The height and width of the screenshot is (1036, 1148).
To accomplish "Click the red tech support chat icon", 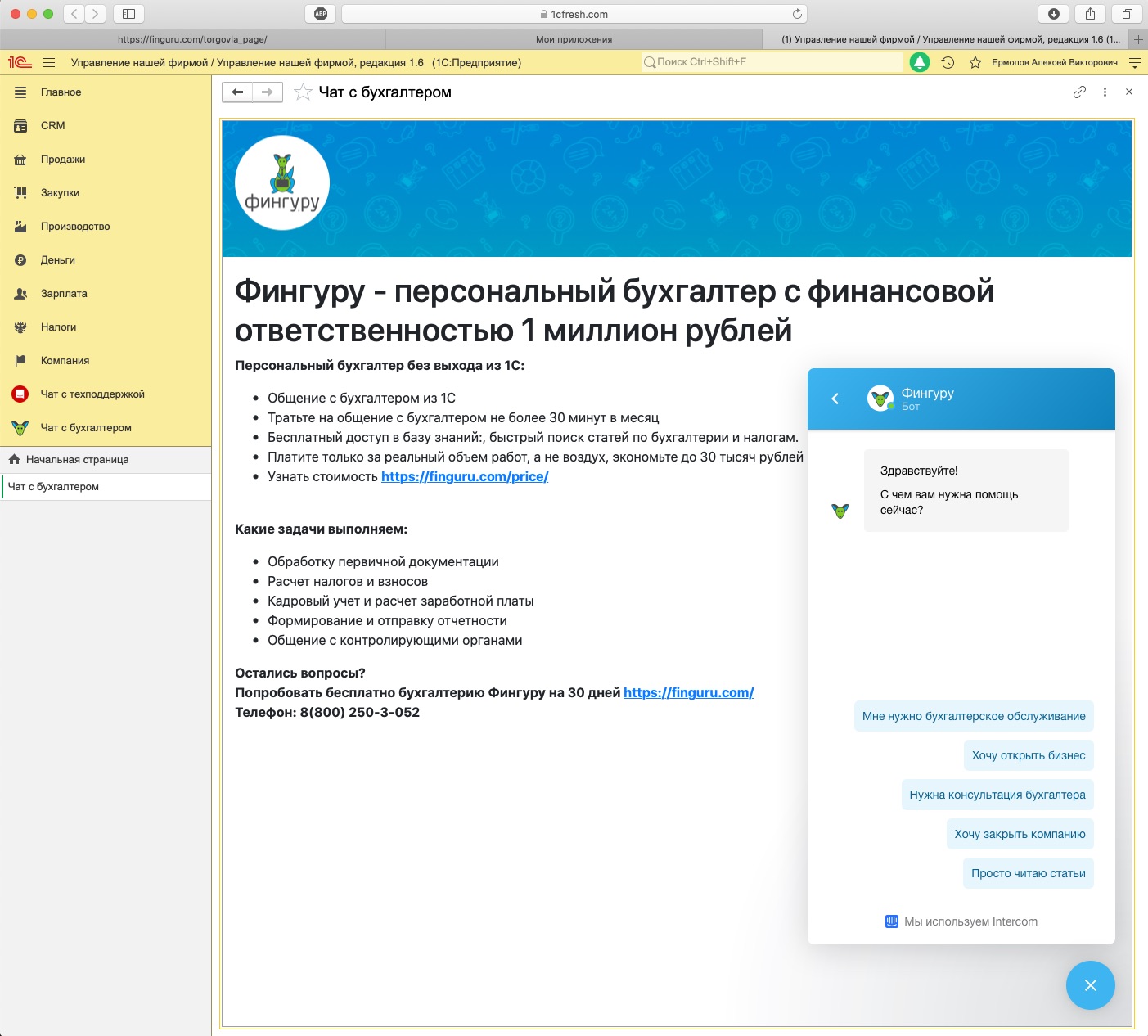I will [x=20, y=394].
